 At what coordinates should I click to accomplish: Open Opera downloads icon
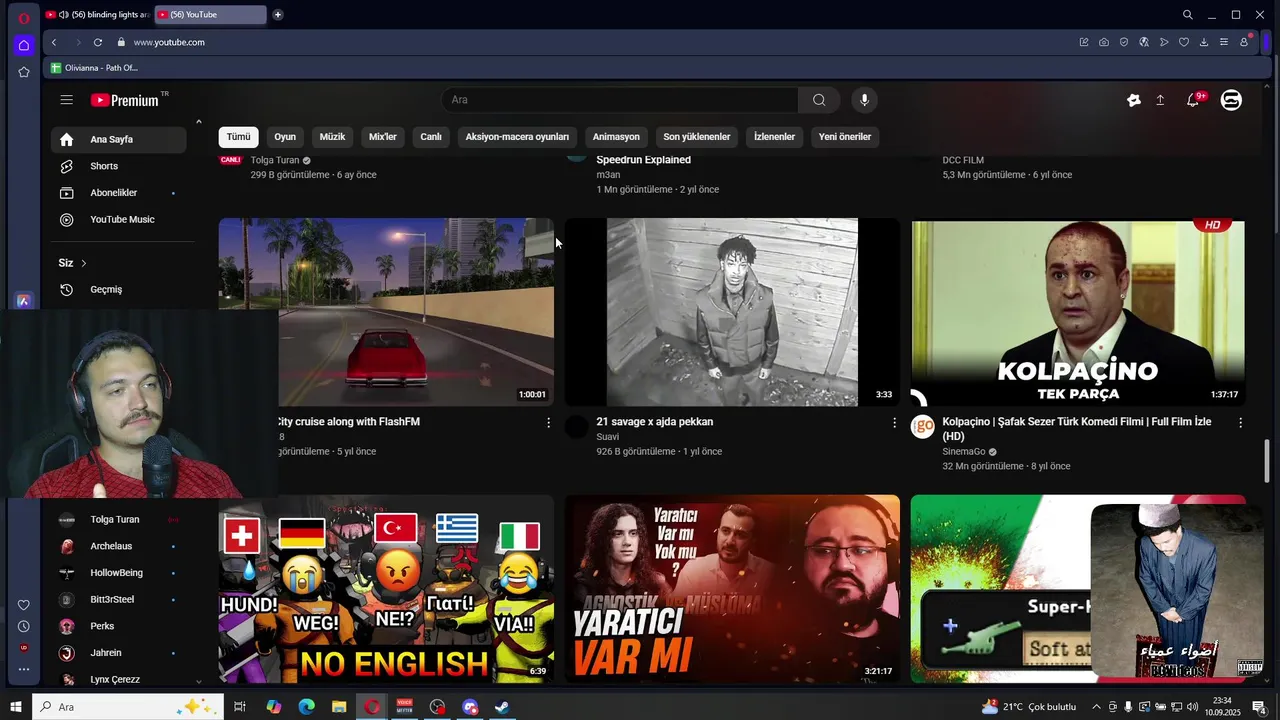pyautogui.click(x=1204, y=42)
